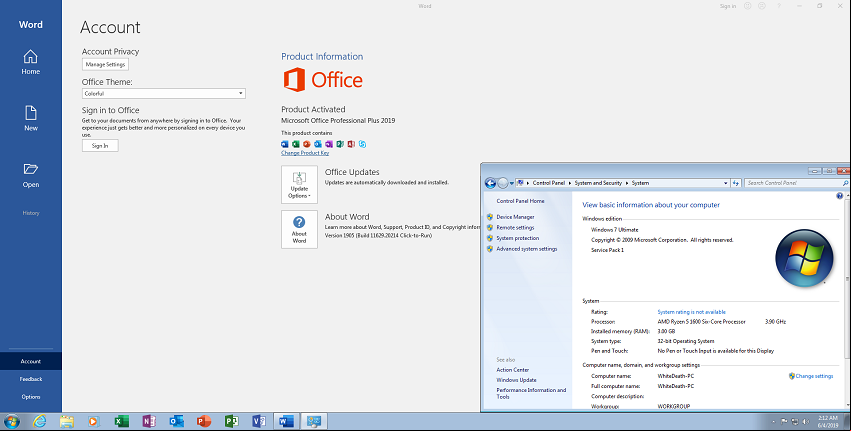Click Advanced system settings link
Screen dimensions: 851x431
click(526, 249)
